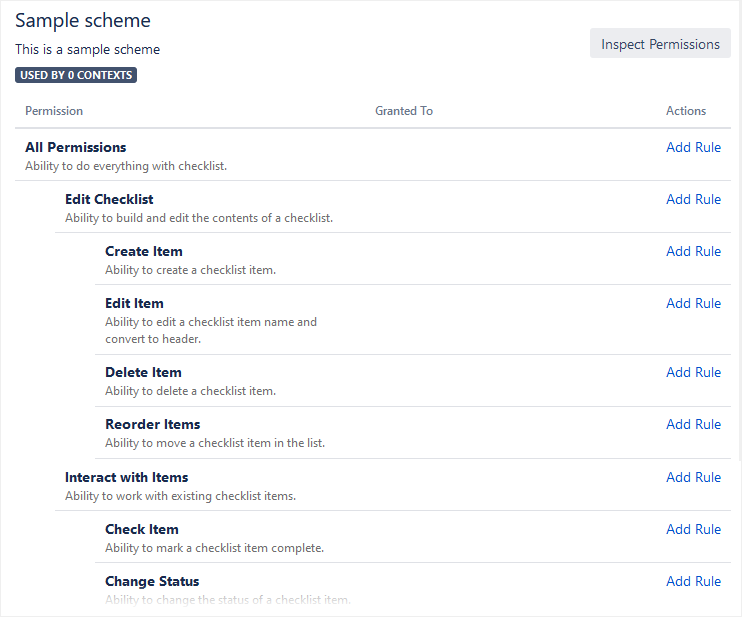The height and width of the screenshot is (617, 742).
Task: Add Rule for Edit Checklist permission
Action: pos(693,199)
